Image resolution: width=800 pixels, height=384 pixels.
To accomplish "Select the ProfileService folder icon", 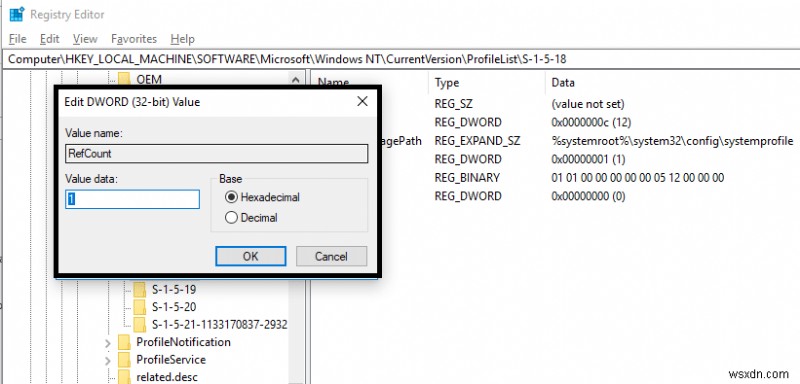I will (x=124, y=360).
